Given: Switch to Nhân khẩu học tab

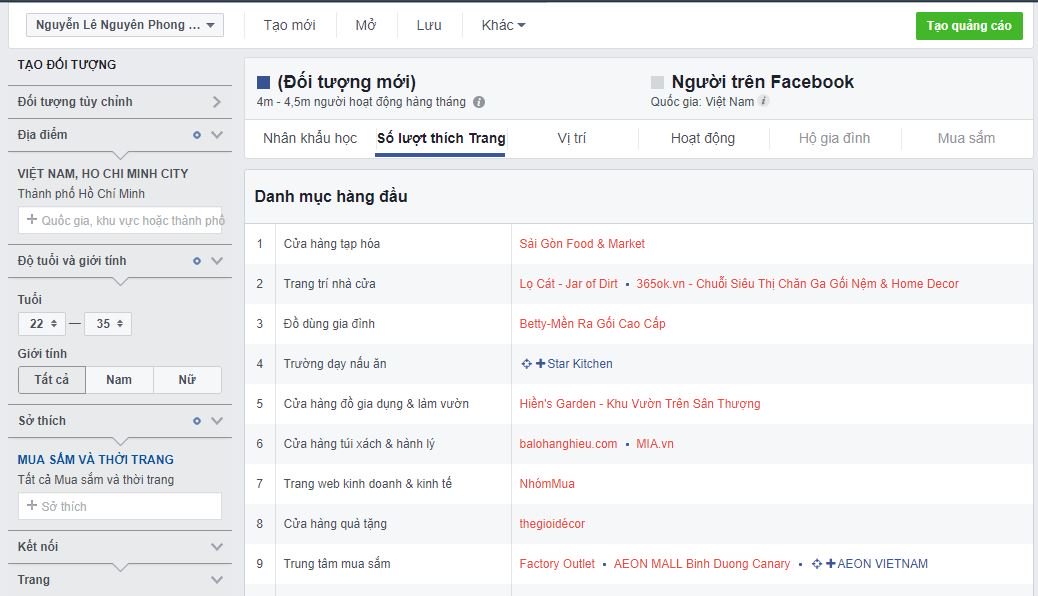Looking at the screenshot, I should [x=310, y=138].
